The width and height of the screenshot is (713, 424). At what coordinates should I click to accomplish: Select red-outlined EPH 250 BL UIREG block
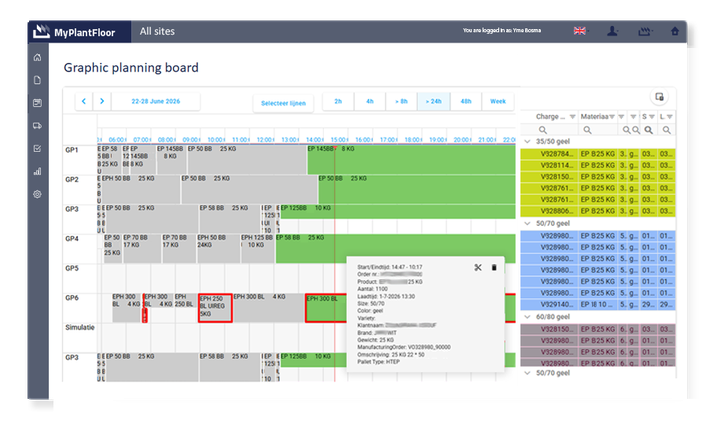point(216,308)
